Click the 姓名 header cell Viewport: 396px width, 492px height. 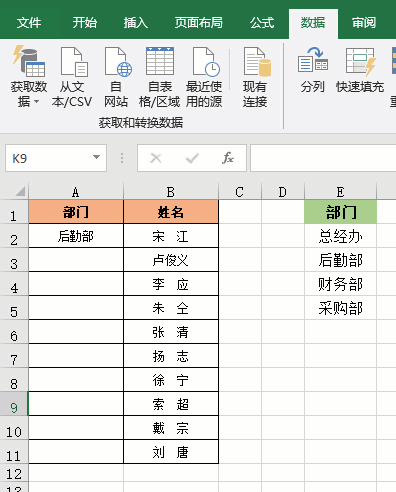(x=171, y=212)
